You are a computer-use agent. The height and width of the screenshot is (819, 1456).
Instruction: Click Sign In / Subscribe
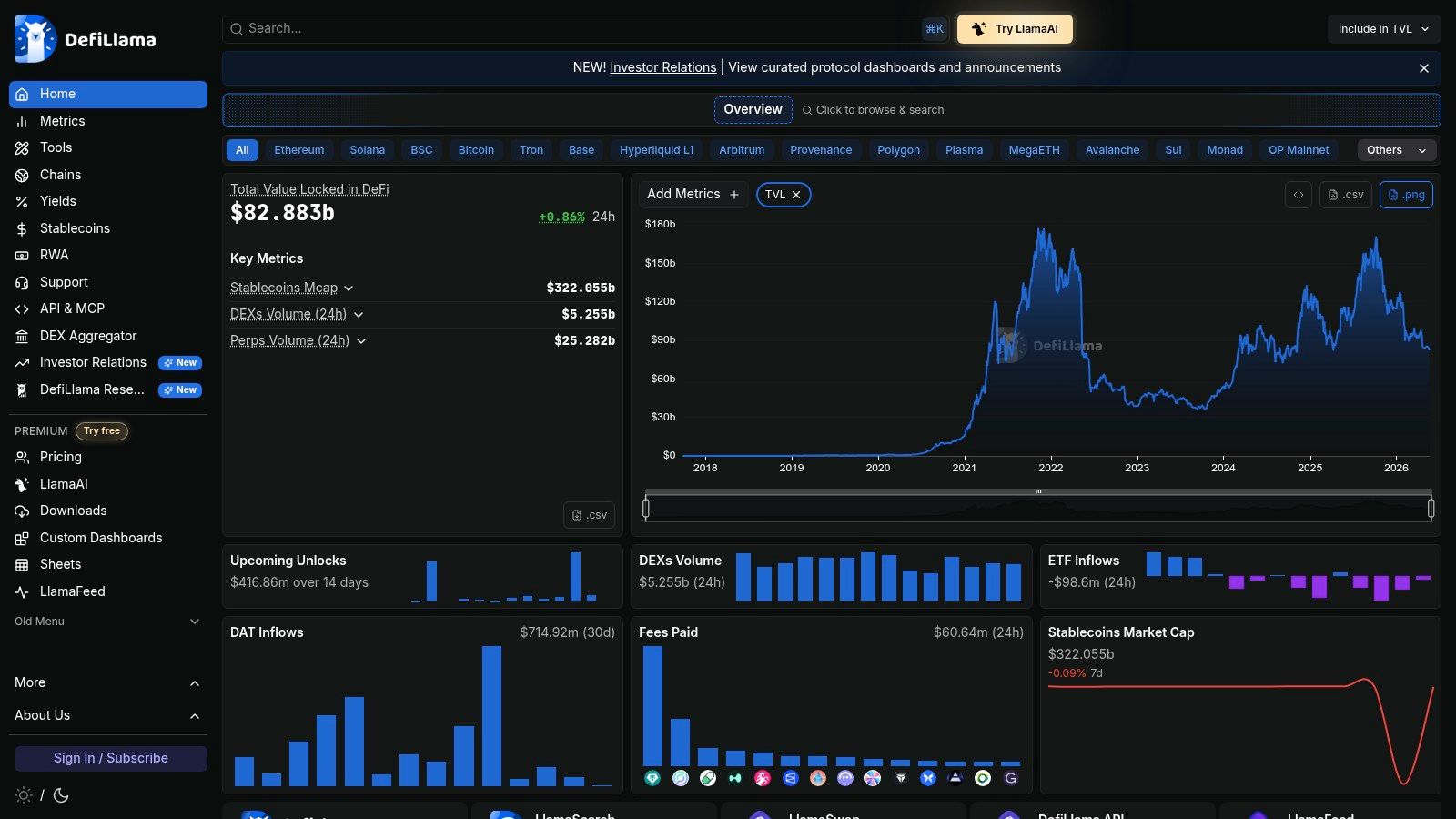(111, 758)
